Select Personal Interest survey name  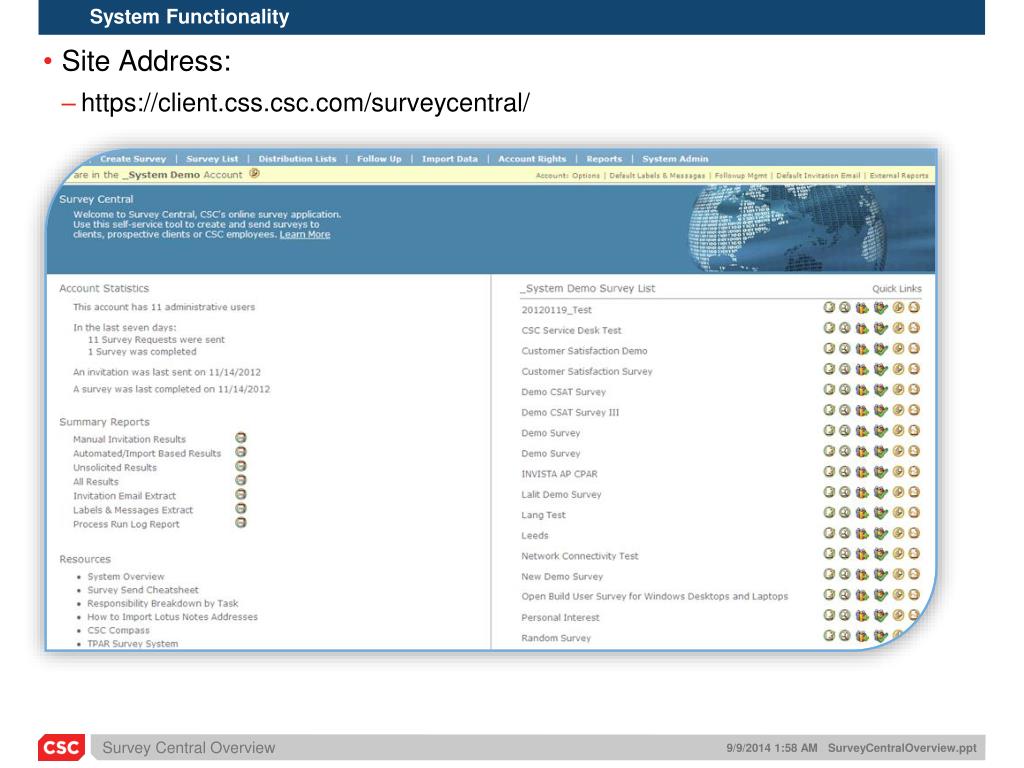tap(560, 617)
